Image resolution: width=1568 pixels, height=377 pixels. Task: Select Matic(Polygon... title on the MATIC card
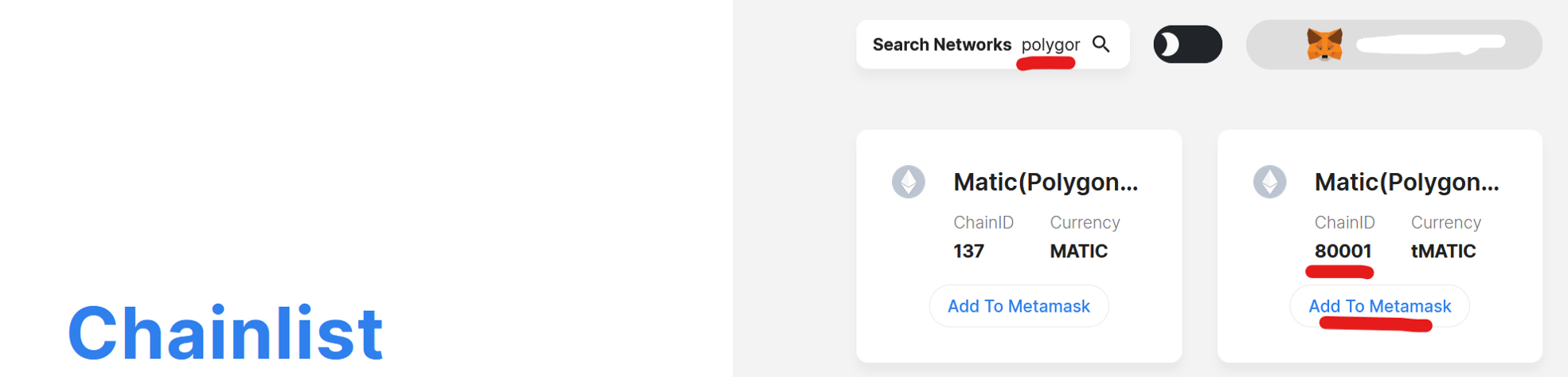pos(1046,183)
